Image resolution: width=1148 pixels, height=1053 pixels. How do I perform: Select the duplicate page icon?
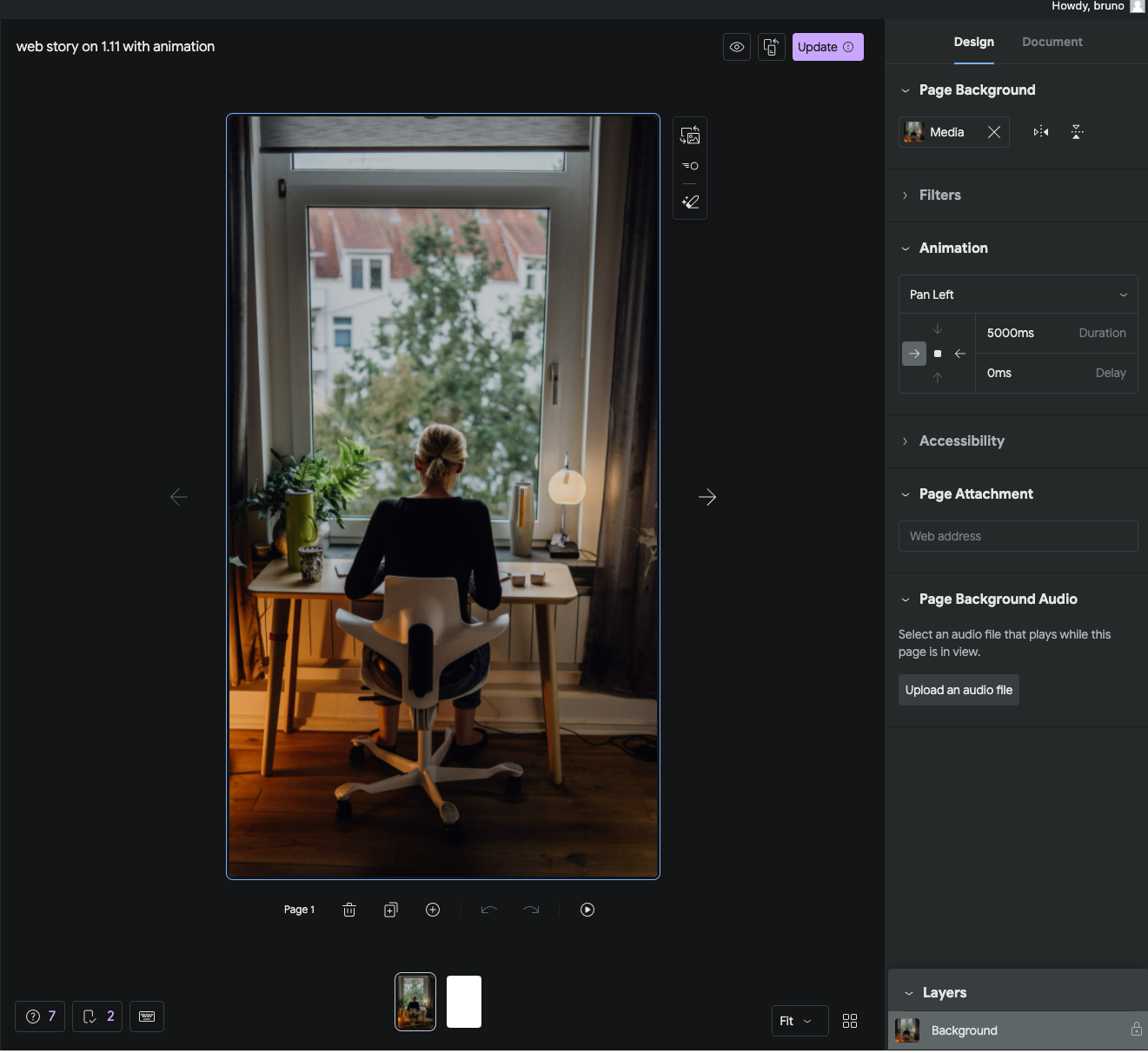pyautogui.click(x=390, y=910)
